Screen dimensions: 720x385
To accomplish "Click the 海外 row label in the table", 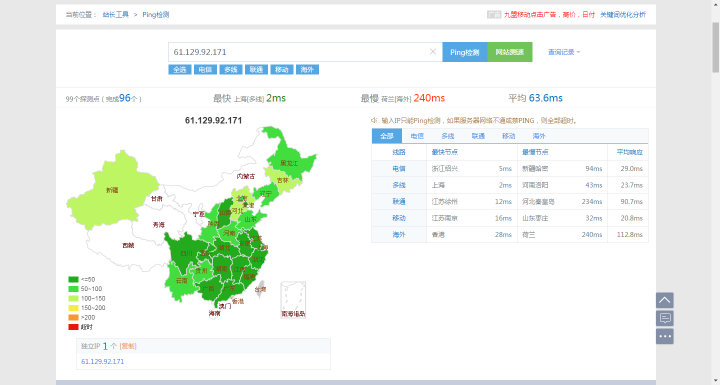I will (x=399, y=235).
